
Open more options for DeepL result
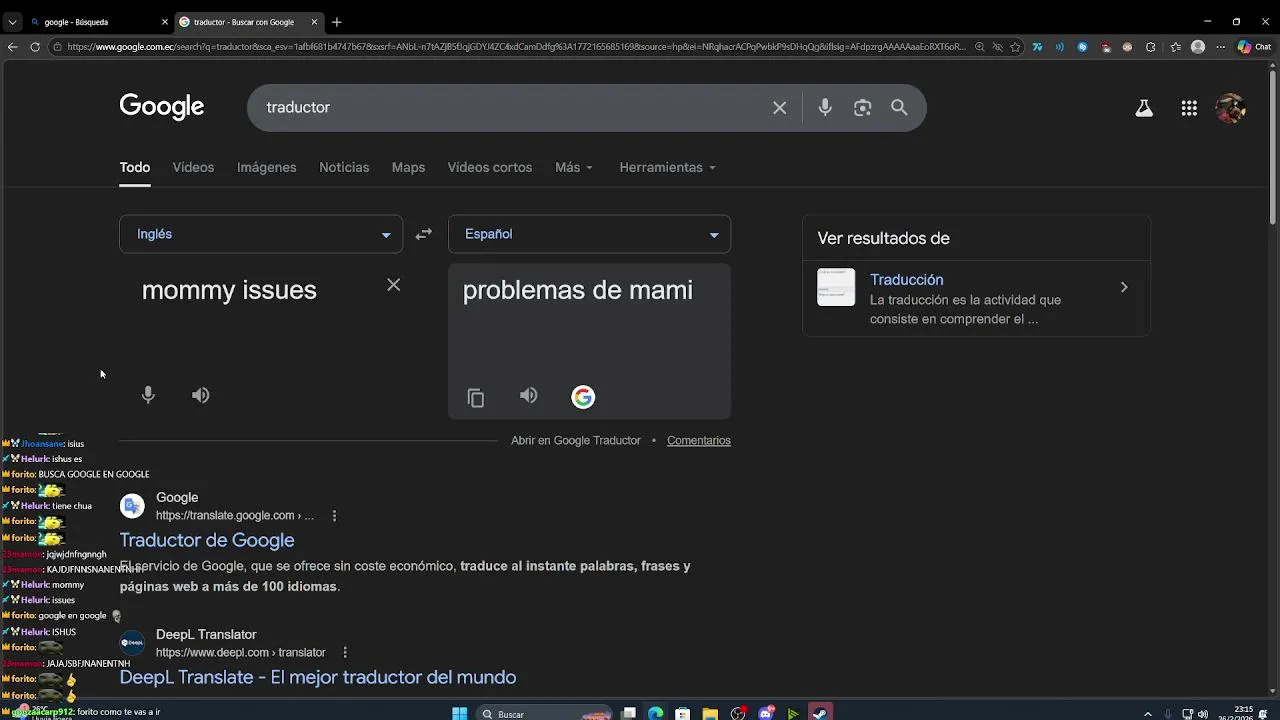coord(345,653)
